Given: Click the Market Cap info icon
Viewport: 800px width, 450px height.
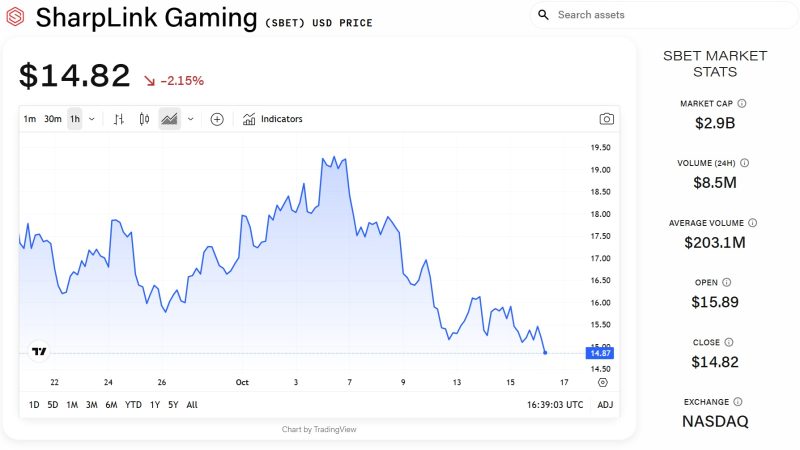Looking at the screenshot, I should coord(742,103).
